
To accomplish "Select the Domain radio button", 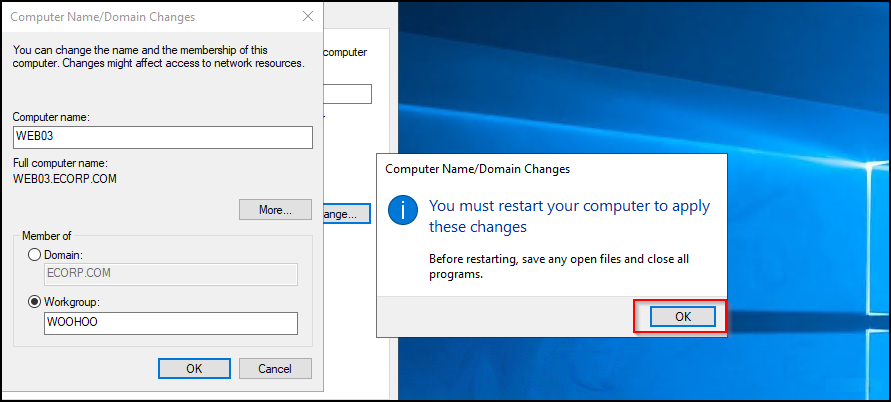I will pos(36,256).
